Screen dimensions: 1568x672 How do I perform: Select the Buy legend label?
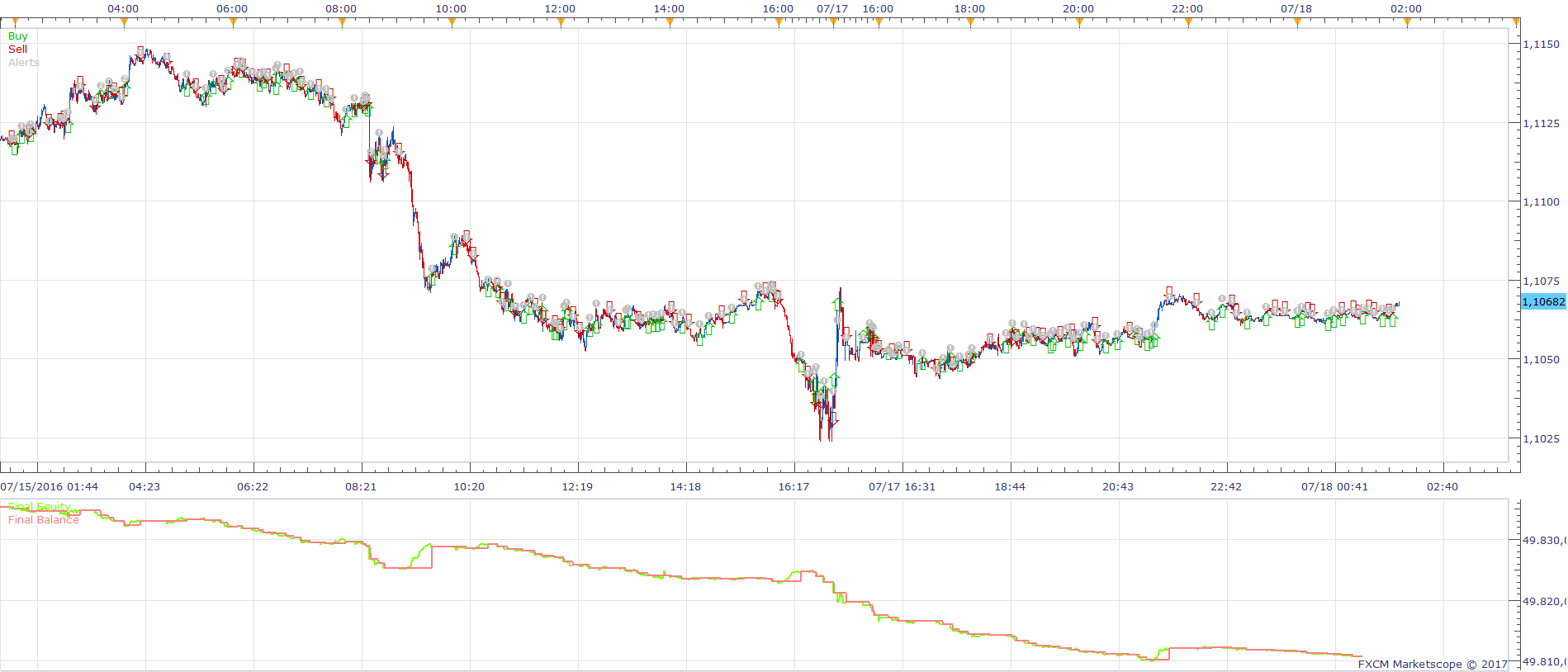[x=17, y=36]
